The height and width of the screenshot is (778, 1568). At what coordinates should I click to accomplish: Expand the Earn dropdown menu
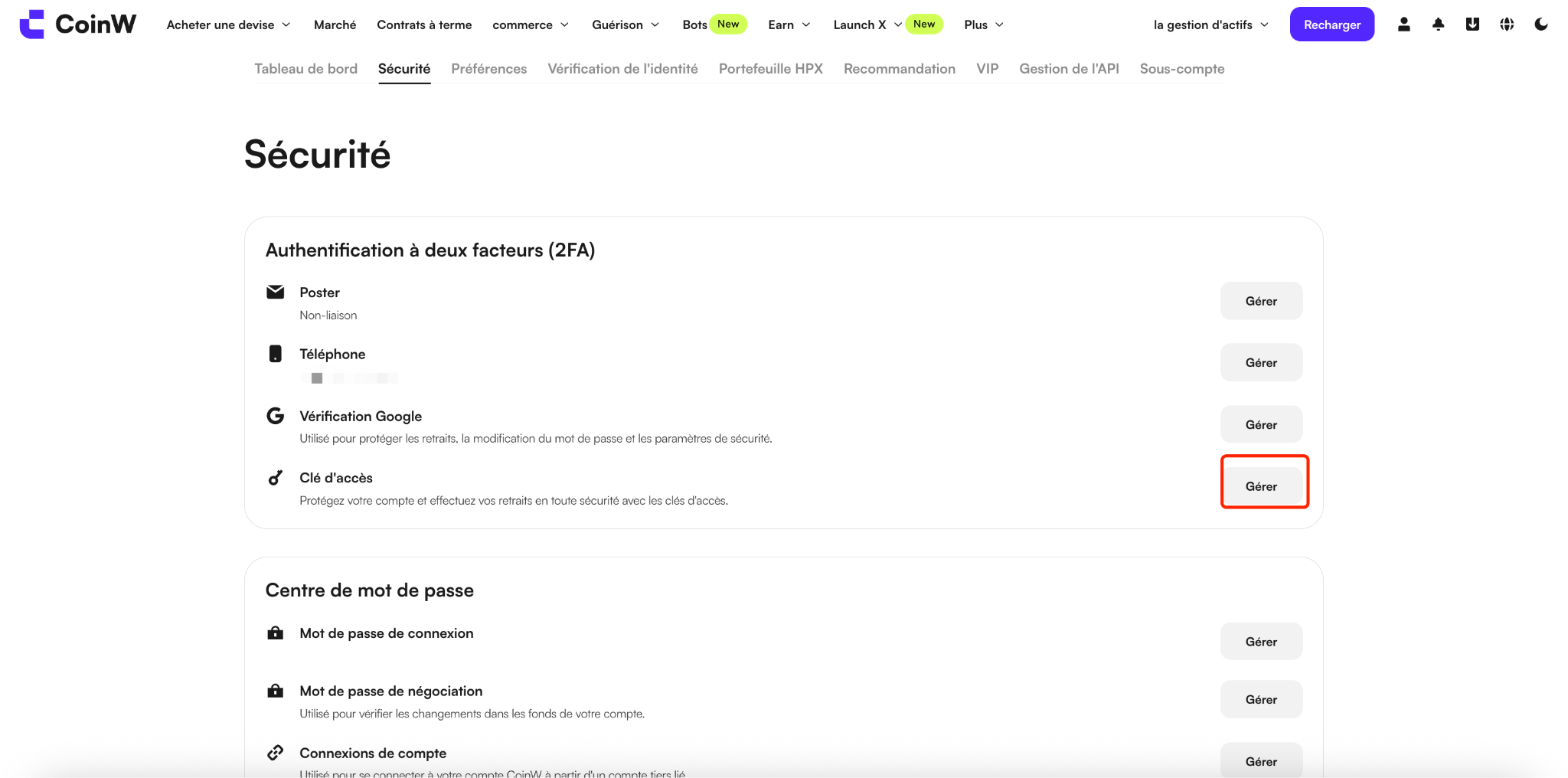pos(789,25)
